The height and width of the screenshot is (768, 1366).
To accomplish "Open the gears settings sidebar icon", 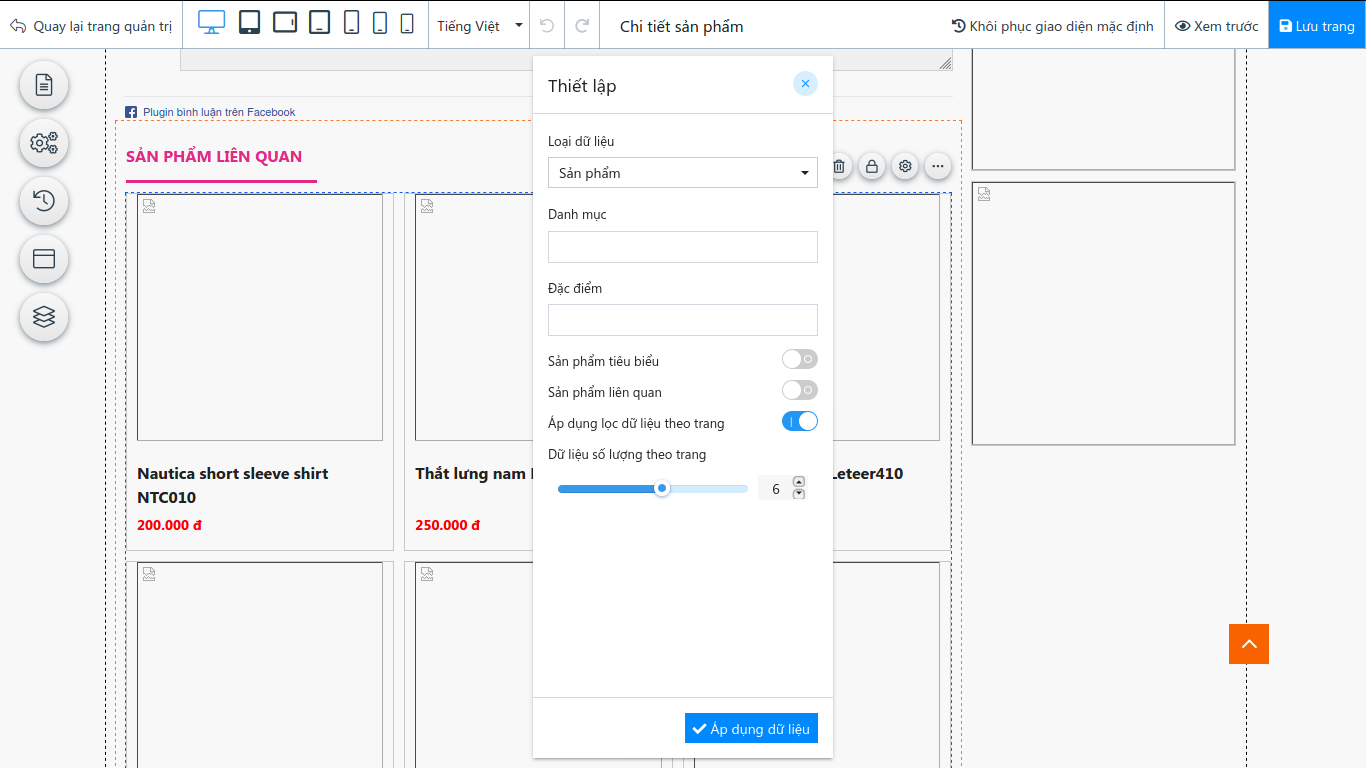I will click(x=44, y=143).
